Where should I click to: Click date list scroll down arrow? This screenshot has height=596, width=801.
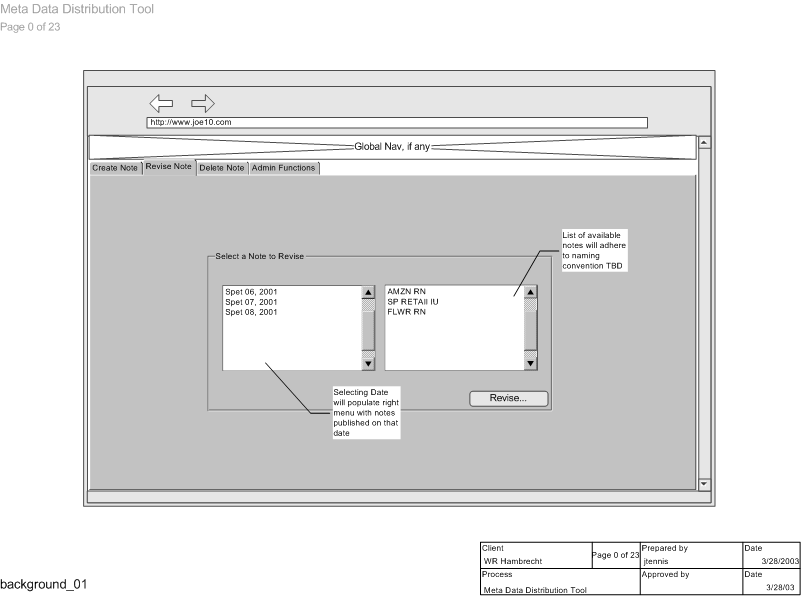pos(367,364)
